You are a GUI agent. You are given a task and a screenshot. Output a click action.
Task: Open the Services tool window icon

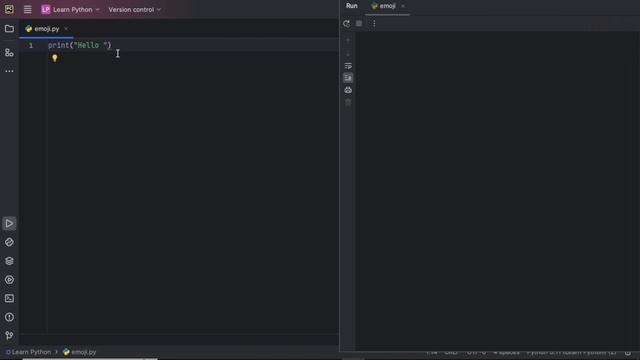click(9, 280)
